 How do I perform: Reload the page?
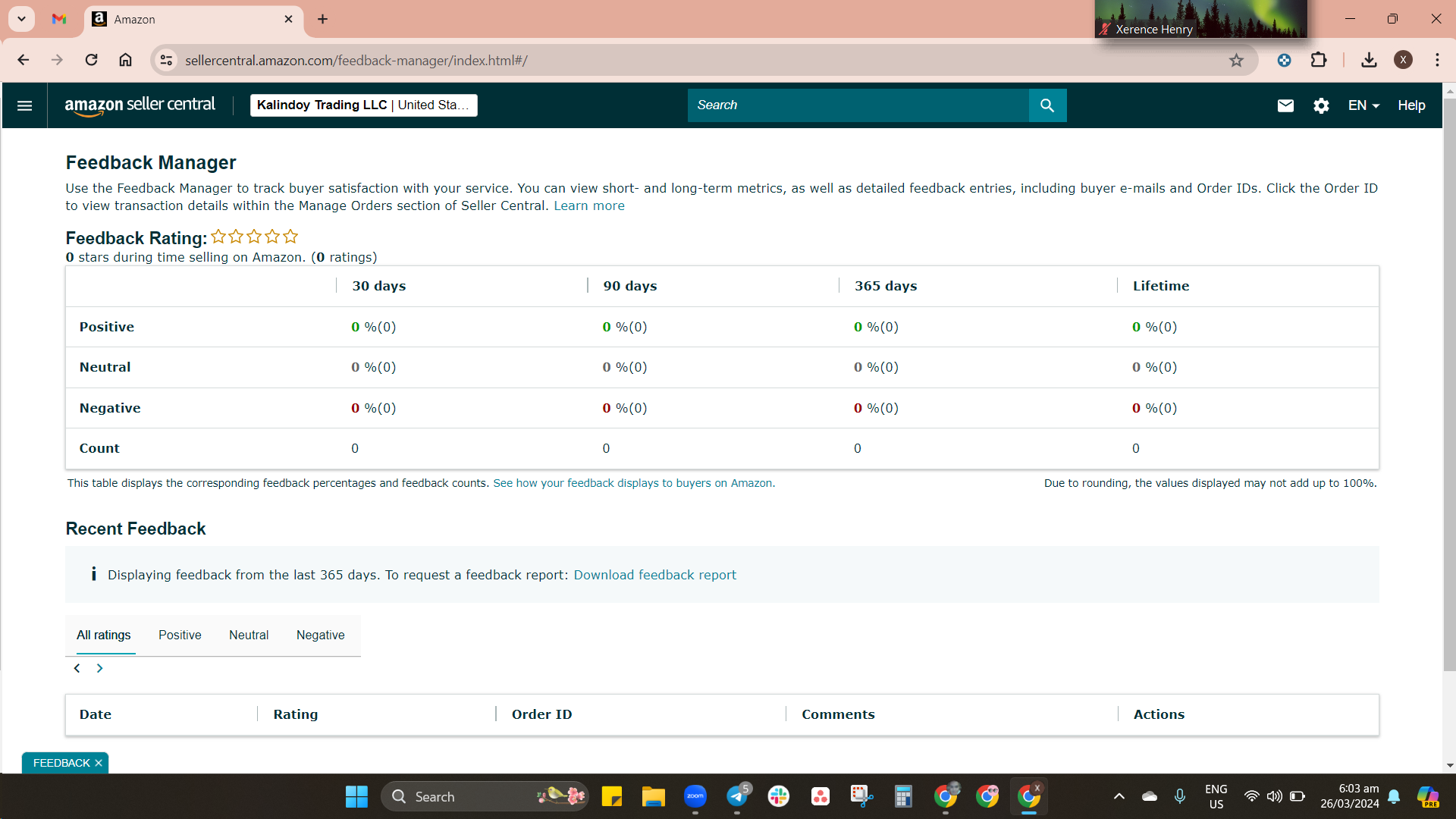pos(91,60)
